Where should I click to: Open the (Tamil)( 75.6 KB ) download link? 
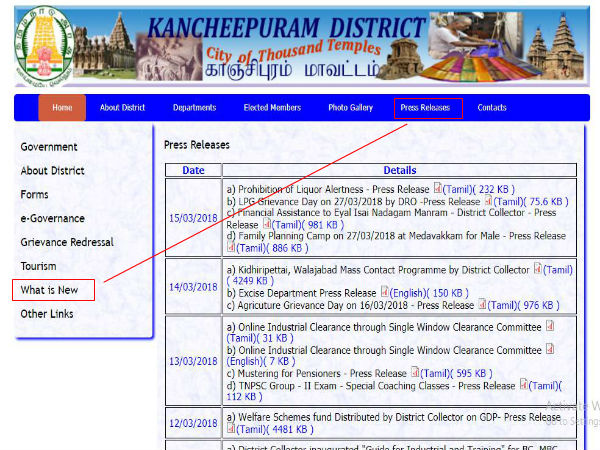click(x=531, y=202)
